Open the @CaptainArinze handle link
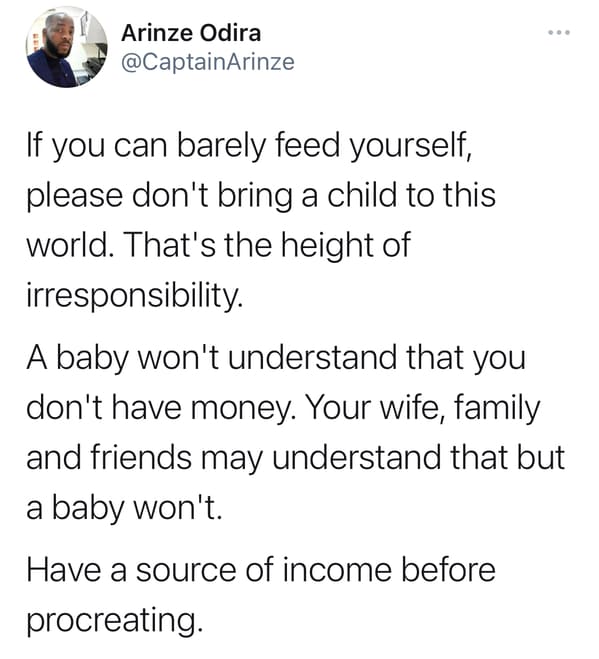The width and height of the screenshot is (599, 659). [x=208, y=62]
